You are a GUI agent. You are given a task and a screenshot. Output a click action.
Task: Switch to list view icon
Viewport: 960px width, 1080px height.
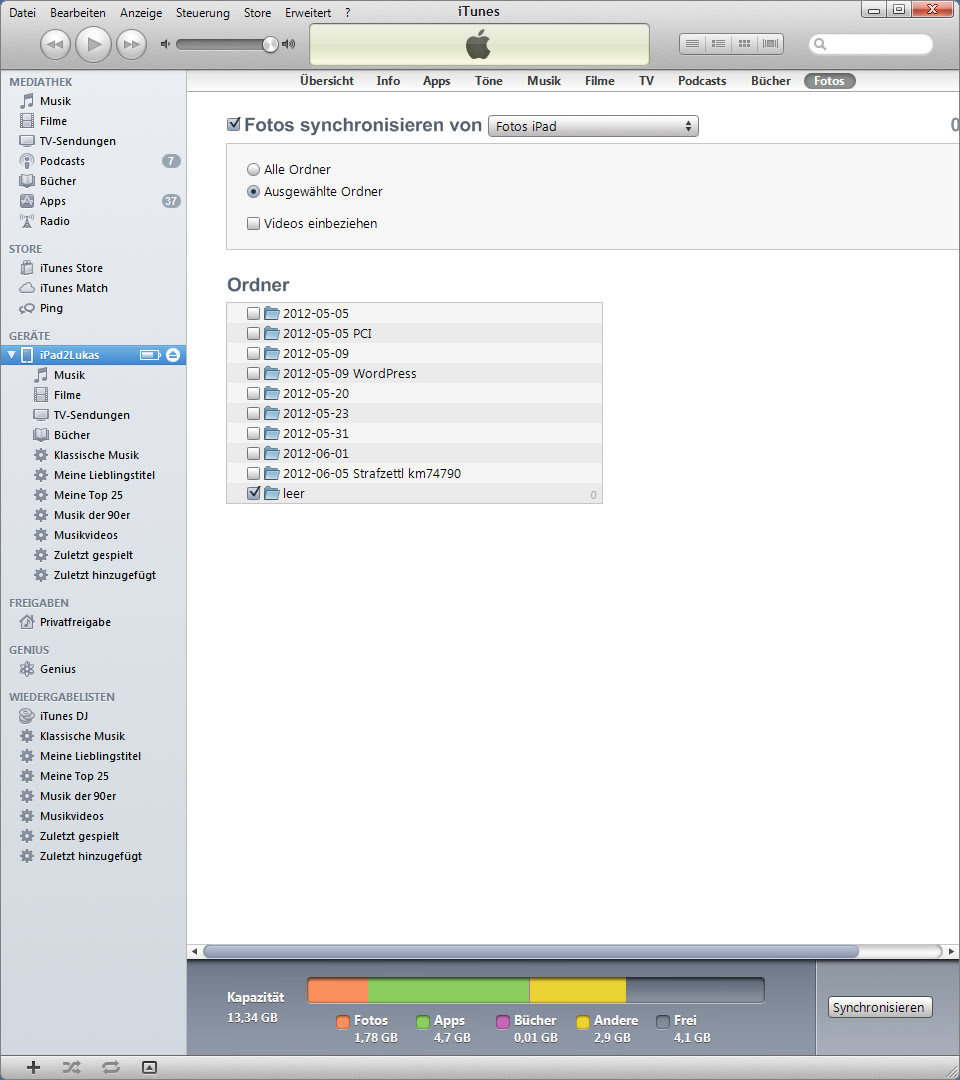692,44
